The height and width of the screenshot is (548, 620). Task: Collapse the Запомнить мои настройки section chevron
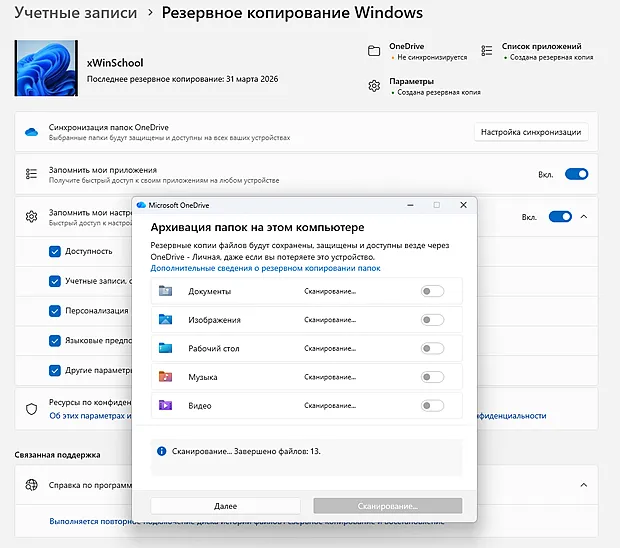584,217
